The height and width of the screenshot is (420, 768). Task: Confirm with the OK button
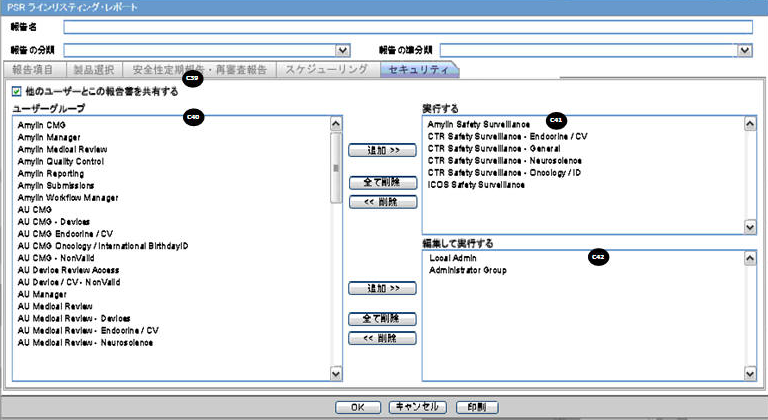click(x=358, y=407)
